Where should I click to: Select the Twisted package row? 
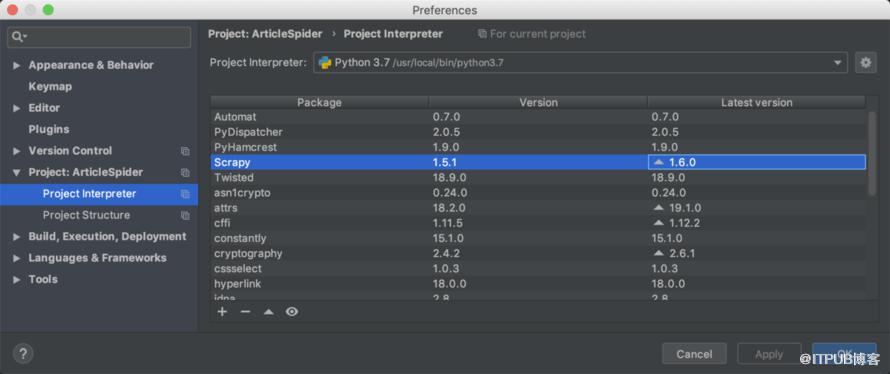tap(538, 178)
